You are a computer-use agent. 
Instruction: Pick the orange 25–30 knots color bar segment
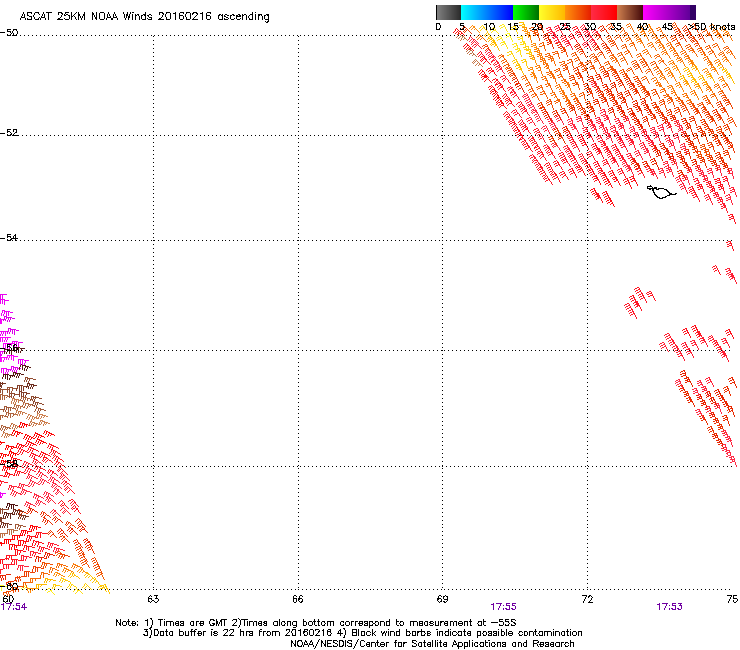tap(578, 12)
